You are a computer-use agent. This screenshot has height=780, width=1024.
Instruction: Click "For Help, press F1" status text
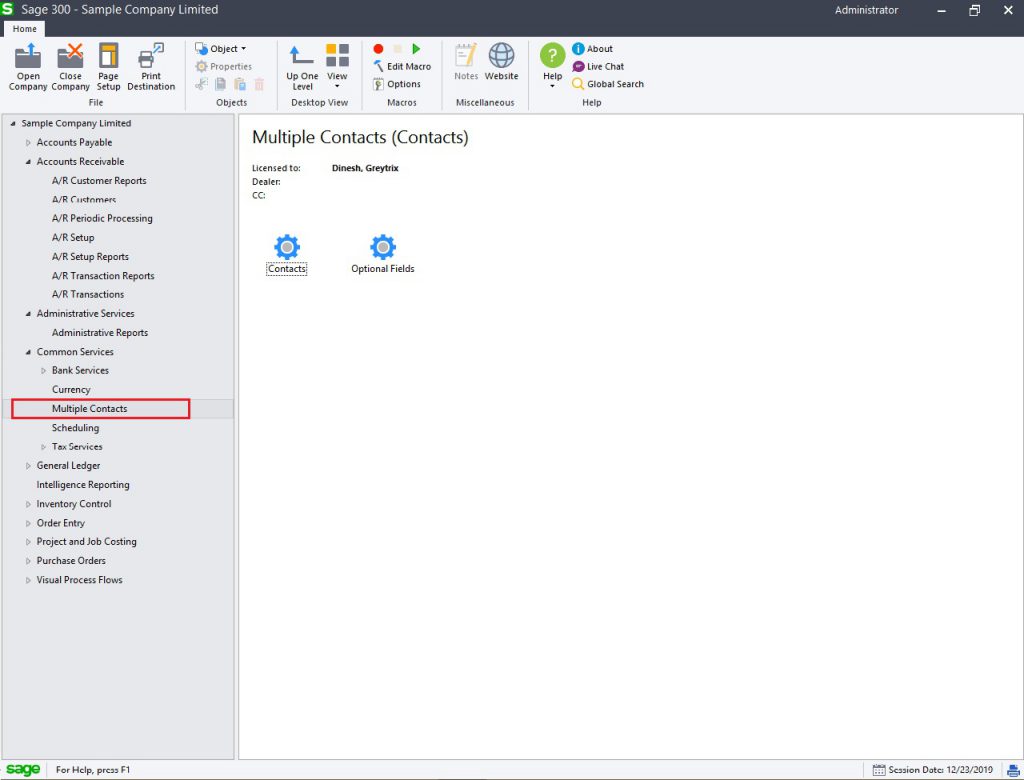(93, 770)
